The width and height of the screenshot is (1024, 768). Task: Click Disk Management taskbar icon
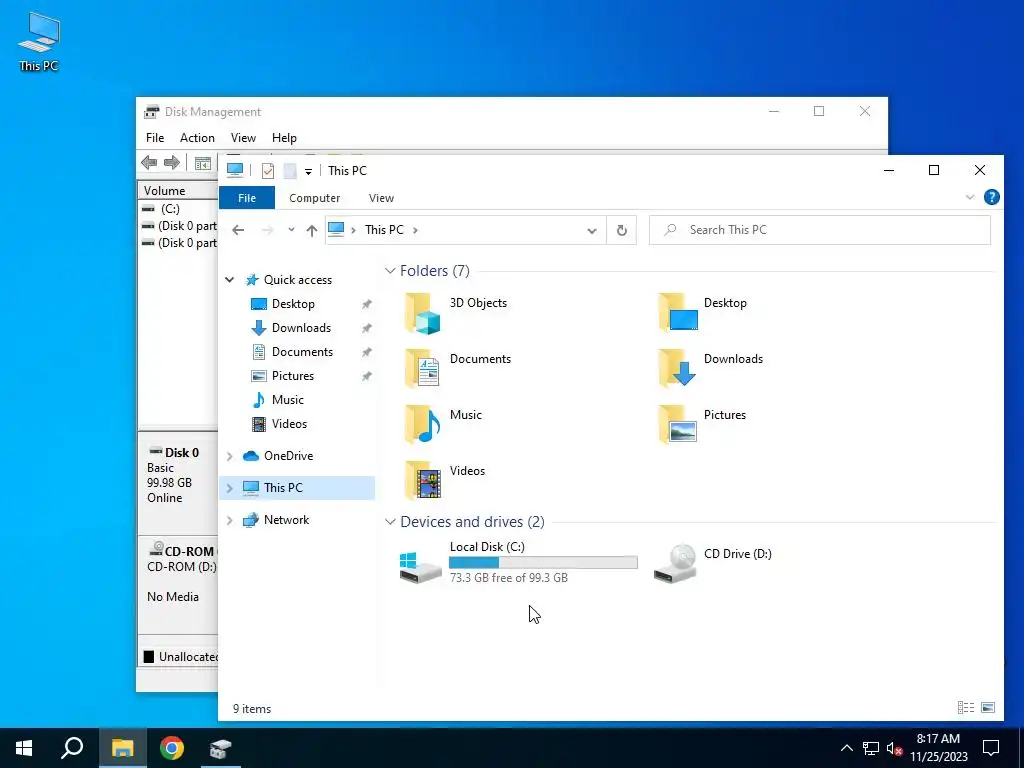(221, 748)
